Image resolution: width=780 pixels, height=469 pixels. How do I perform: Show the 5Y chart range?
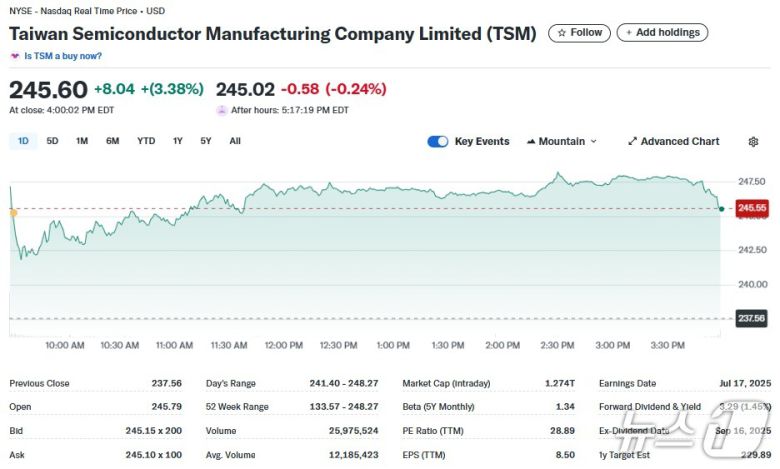[x=205, y=141]
